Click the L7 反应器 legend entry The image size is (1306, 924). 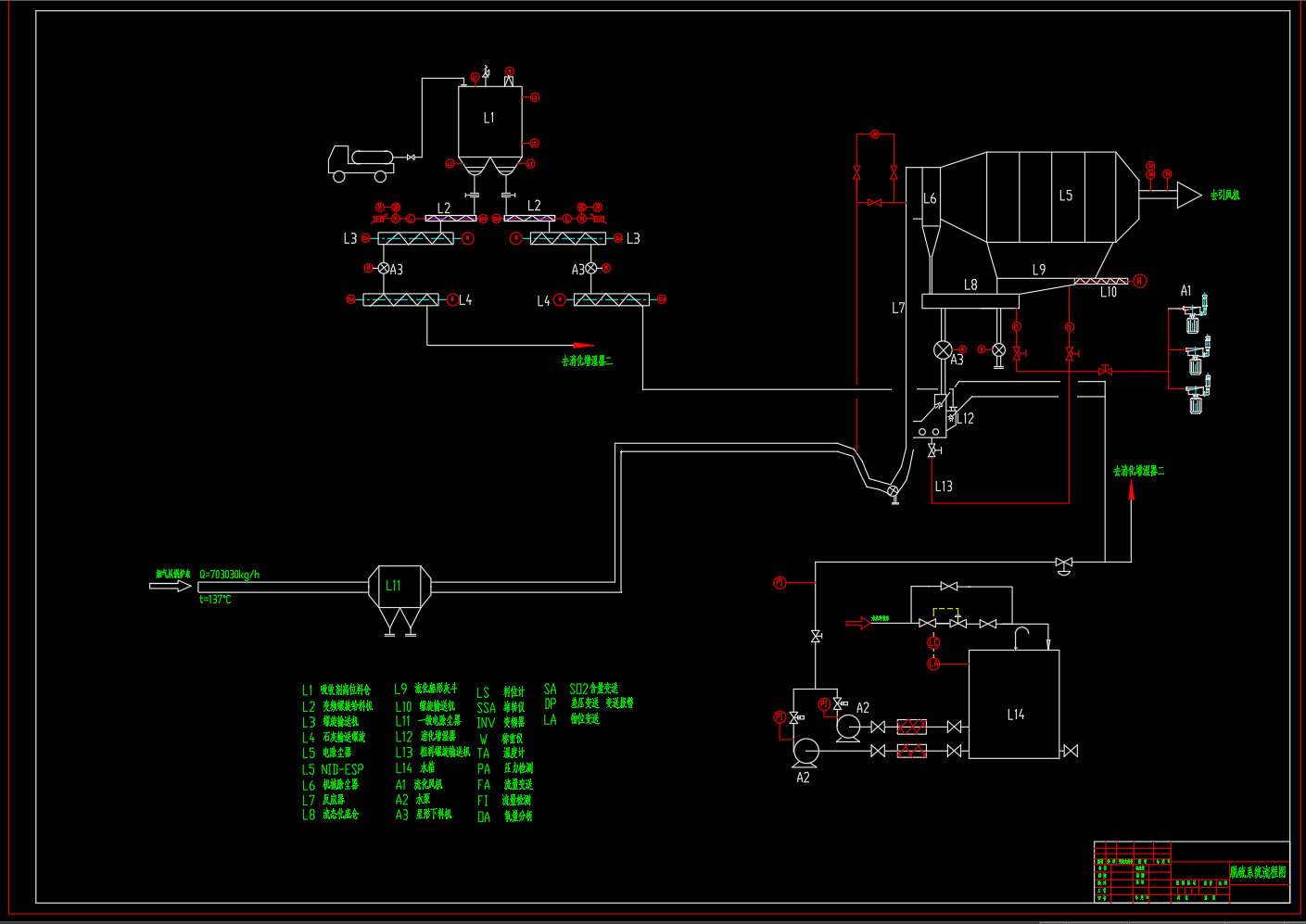point(323,800)
